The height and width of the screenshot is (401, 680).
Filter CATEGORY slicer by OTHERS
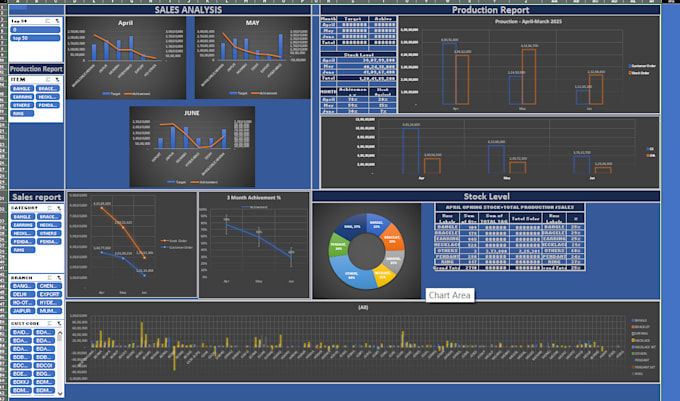(x=49, y=233)
